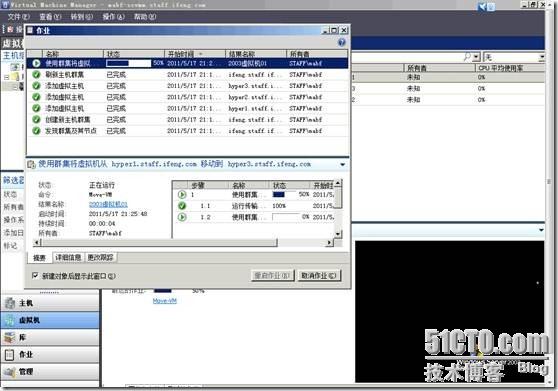Select the 刷新主机群集 job row
Image resolution: width=558 pixels, height=391 pixels.
tap(188, 75)
